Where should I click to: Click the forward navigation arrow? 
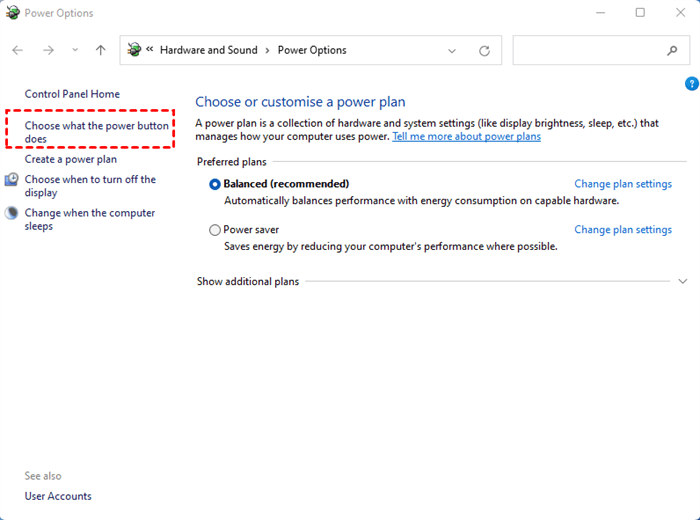pos(48,50)
